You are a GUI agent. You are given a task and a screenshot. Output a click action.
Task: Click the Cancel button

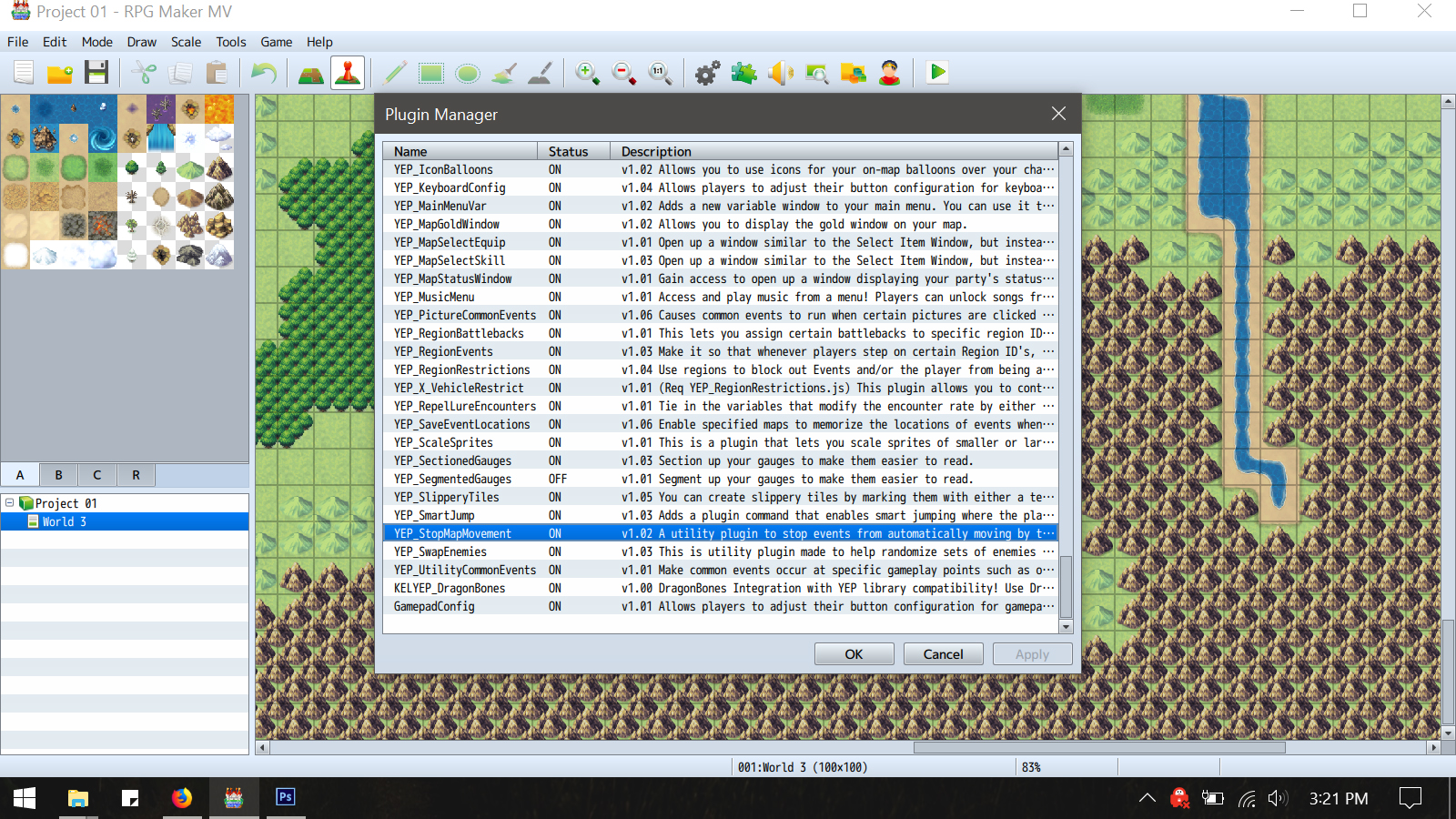tap(943, 654)
